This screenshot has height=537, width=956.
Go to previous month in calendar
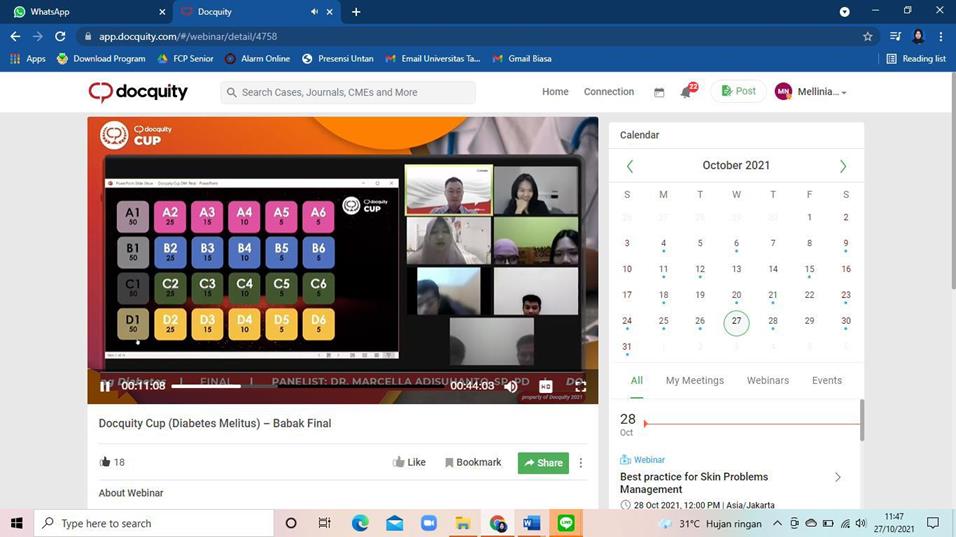[x=629, y=166]
